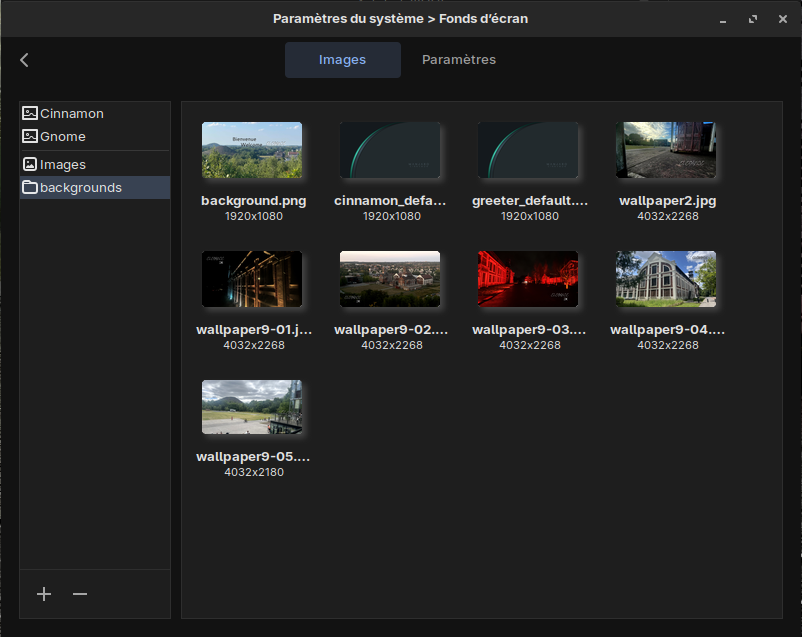Click the minus icon to remove folder
Viewport: 802px width, 637px height.
[x=80, y=594]
